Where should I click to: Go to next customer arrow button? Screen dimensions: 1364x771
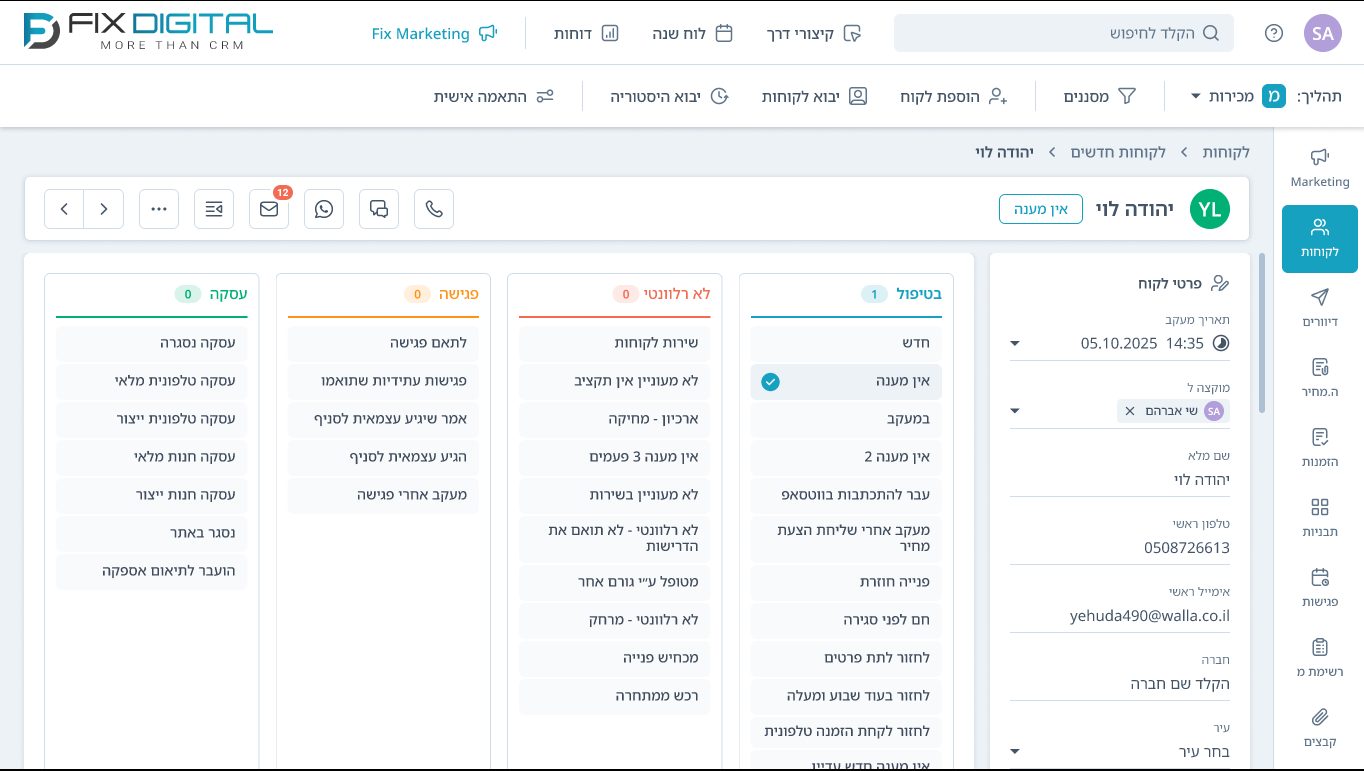tap(104, 209)
